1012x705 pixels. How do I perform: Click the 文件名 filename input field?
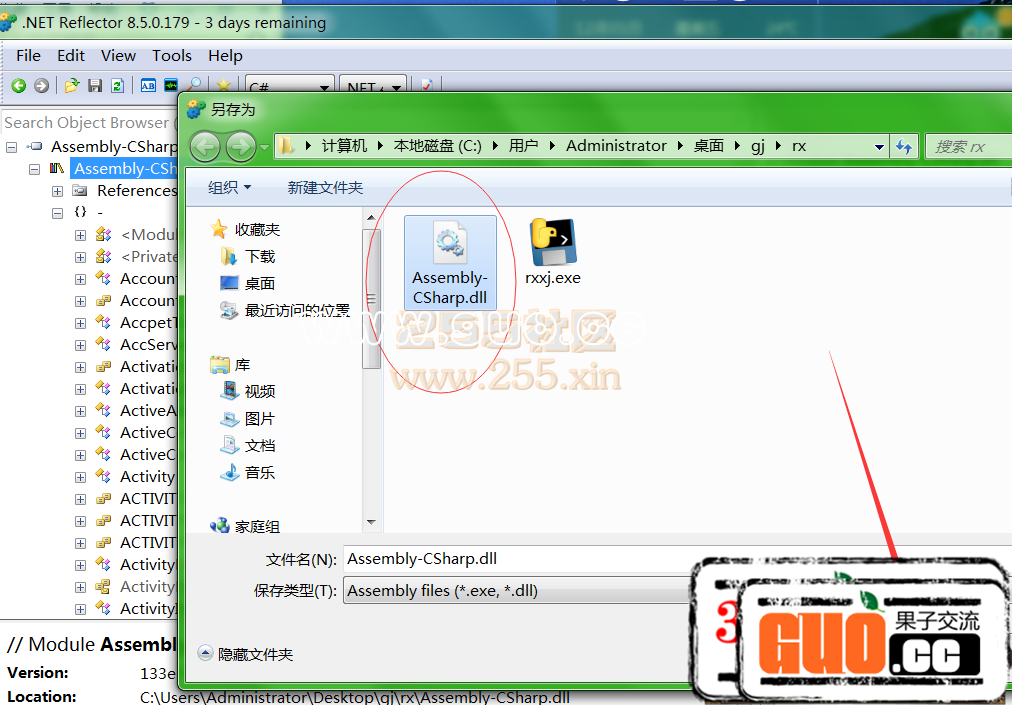520,559
